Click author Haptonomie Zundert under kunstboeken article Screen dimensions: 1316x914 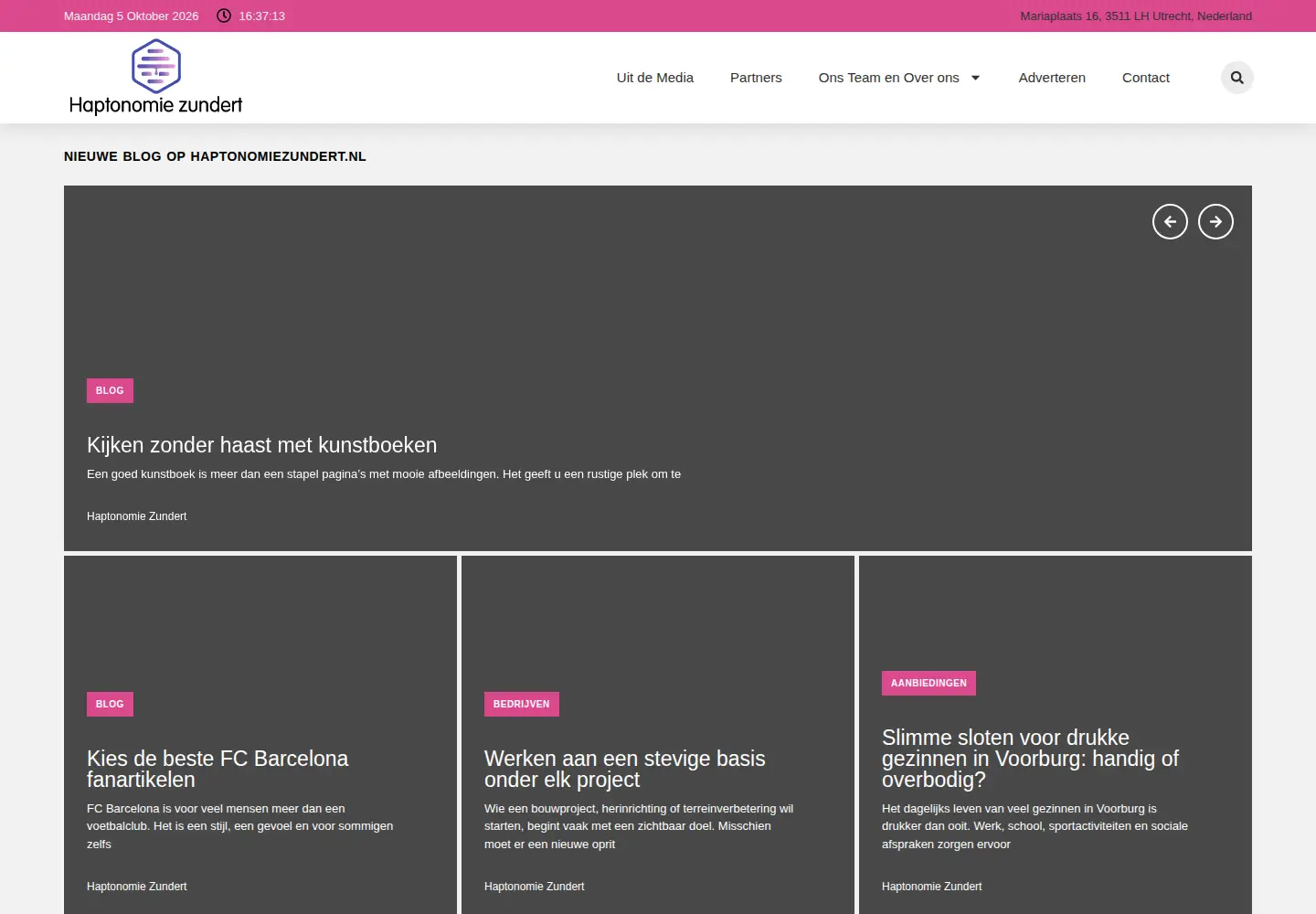[x=136, y=516]
